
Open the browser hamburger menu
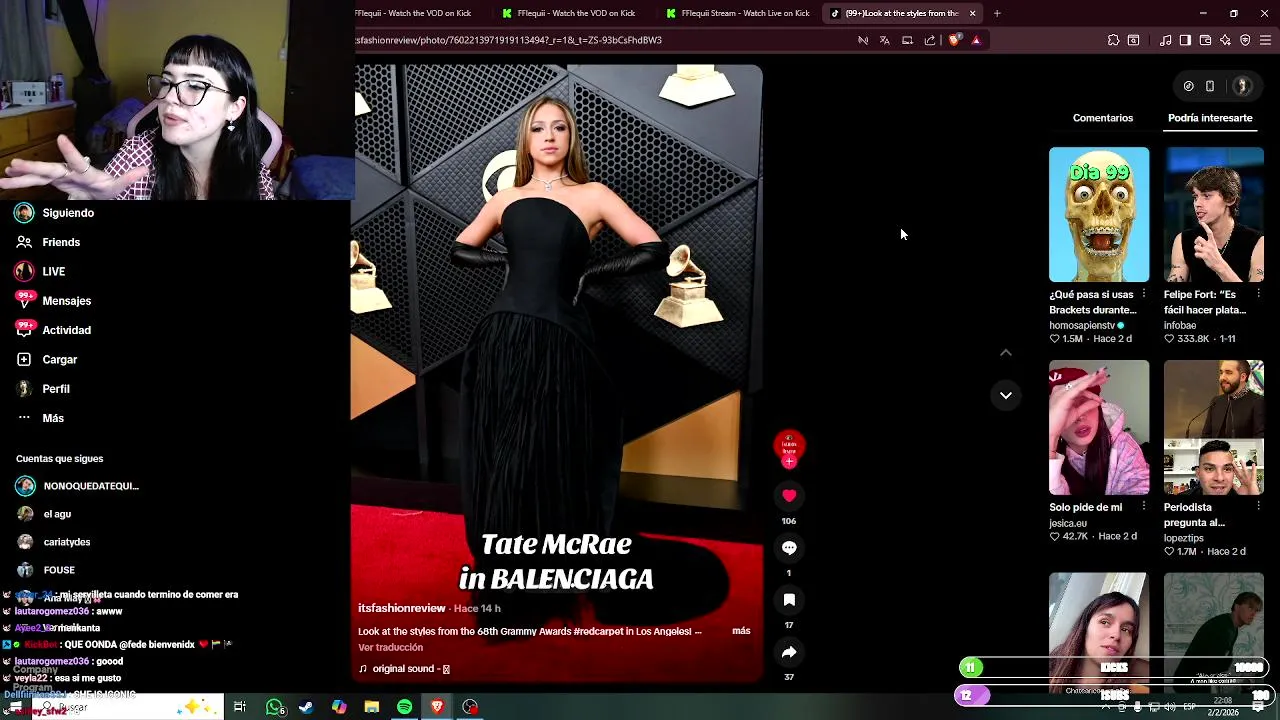(x=1265, y=40)
